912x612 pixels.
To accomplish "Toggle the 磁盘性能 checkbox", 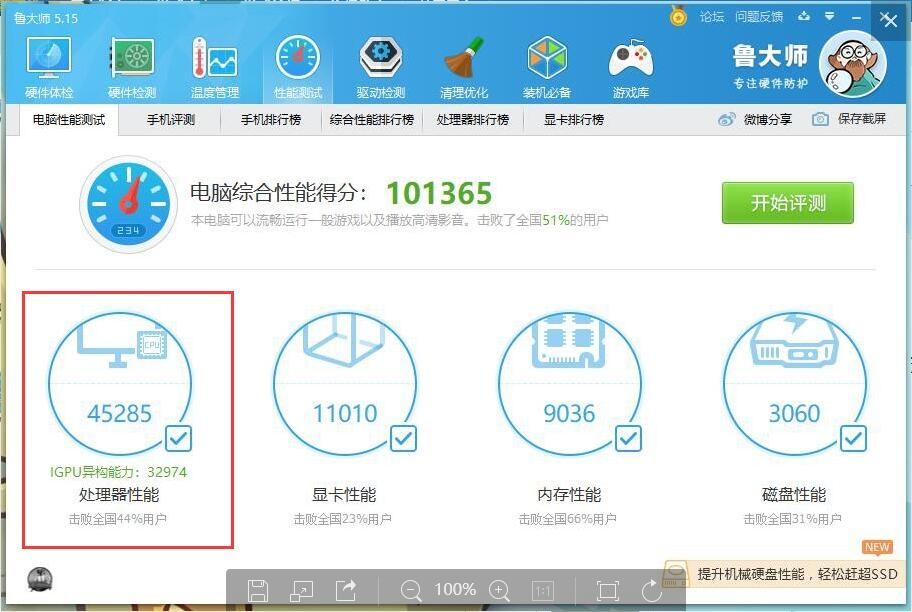I will pos(853,439).
